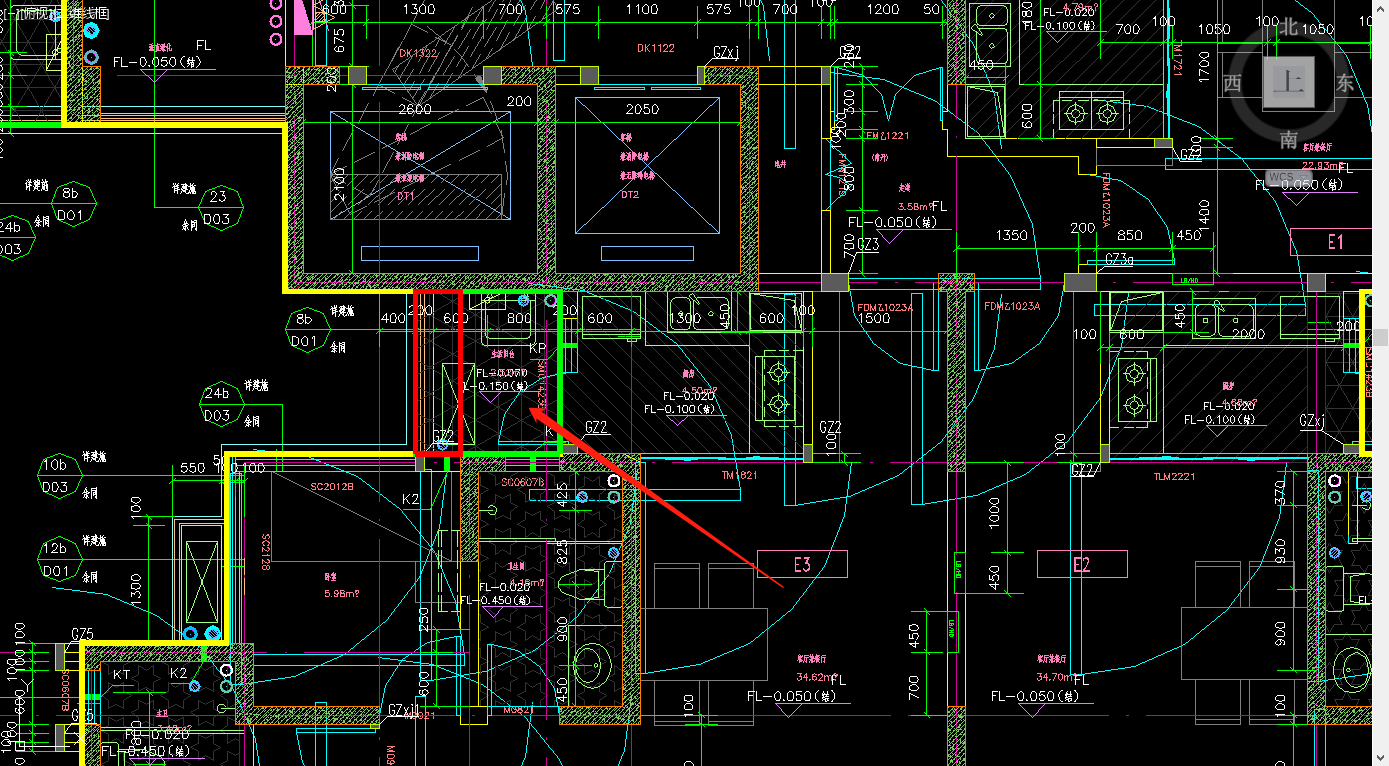Select the 34.70m² area text
This screenshot has width=1389, height=766.
[x=1058, y=677]
